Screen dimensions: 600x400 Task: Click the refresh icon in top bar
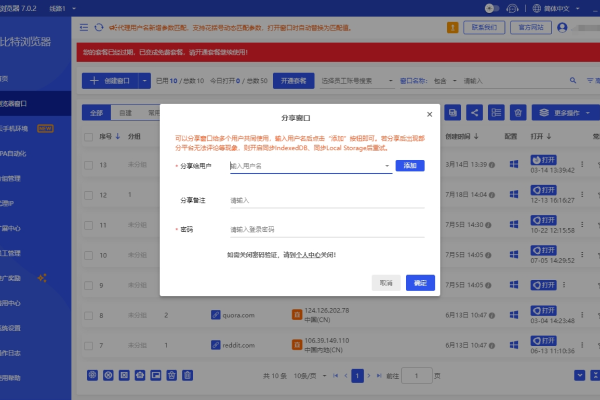coord(99,28)
